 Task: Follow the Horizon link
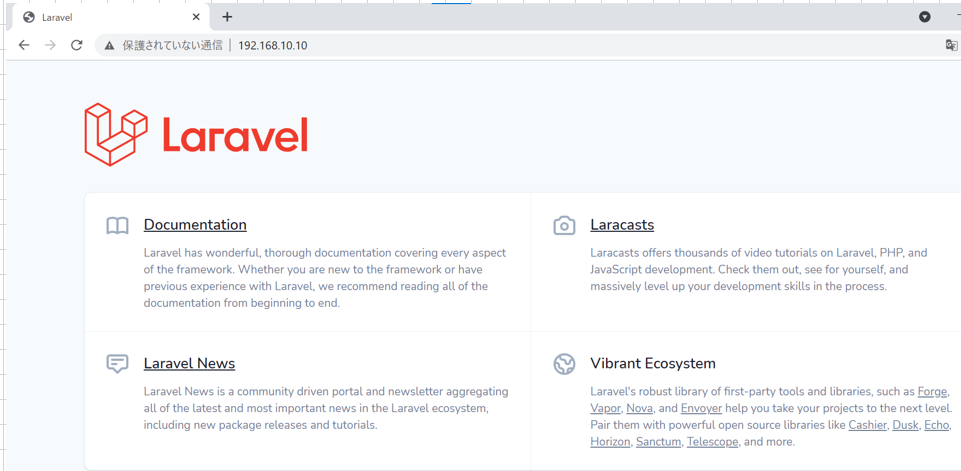(610, 441)
